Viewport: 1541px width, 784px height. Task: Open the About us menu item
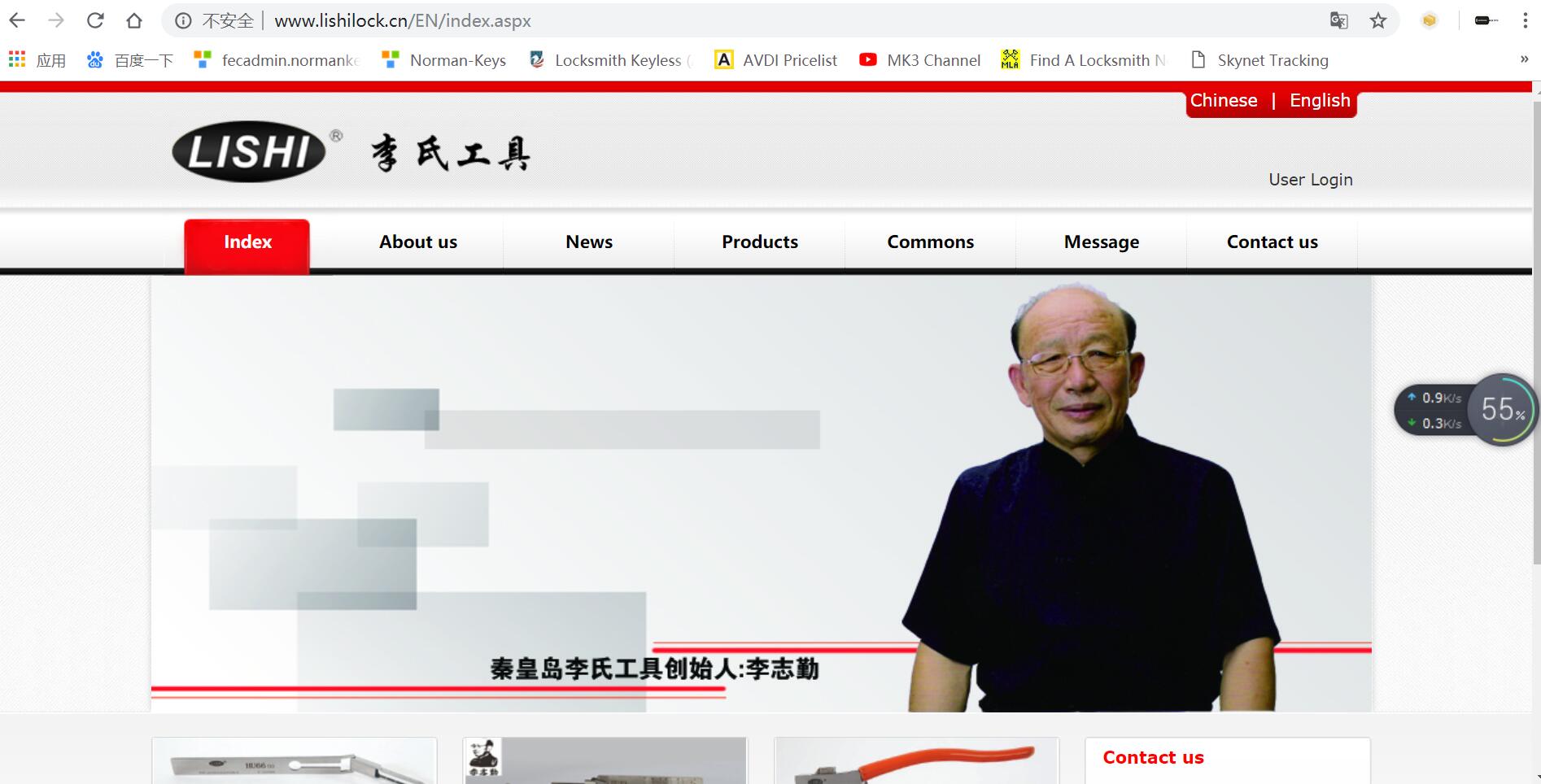418,242
